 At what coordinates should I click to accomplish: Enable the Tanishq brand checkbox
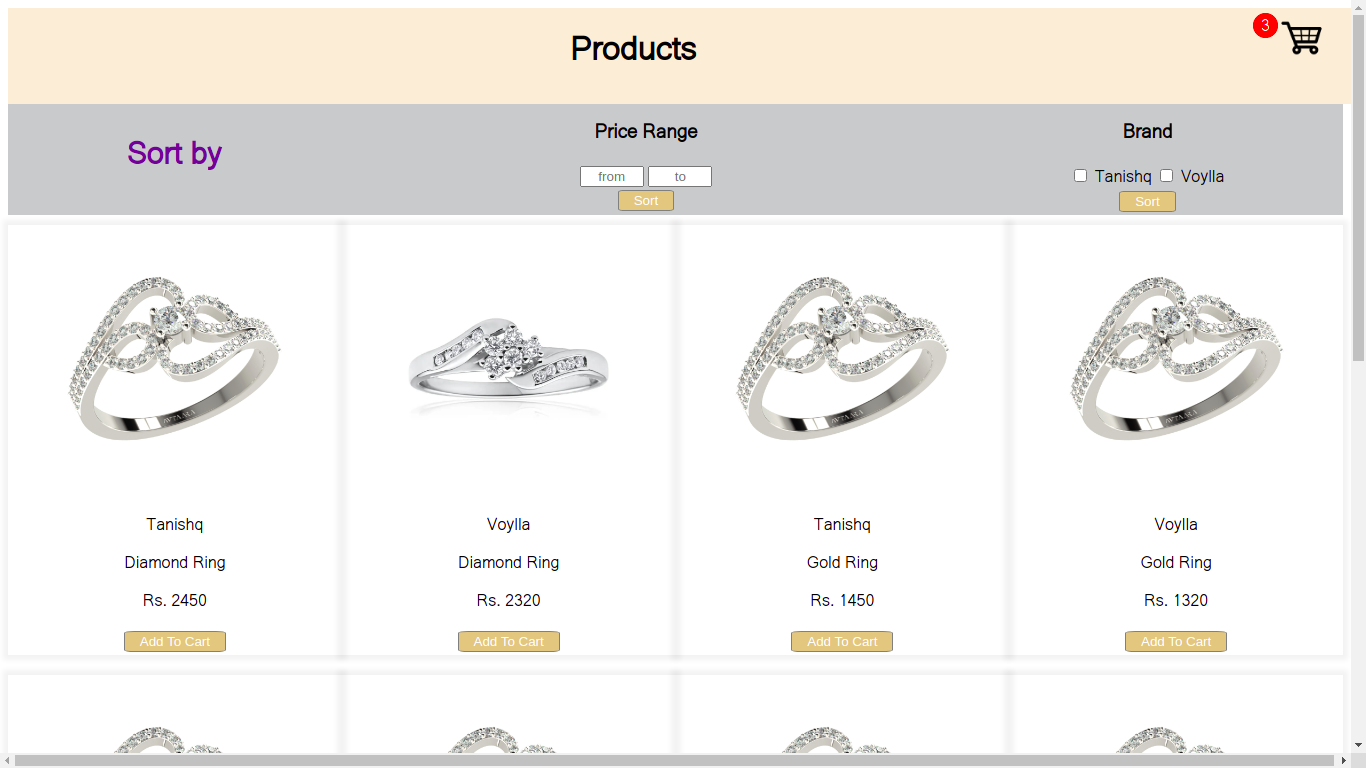[1080, 175]
